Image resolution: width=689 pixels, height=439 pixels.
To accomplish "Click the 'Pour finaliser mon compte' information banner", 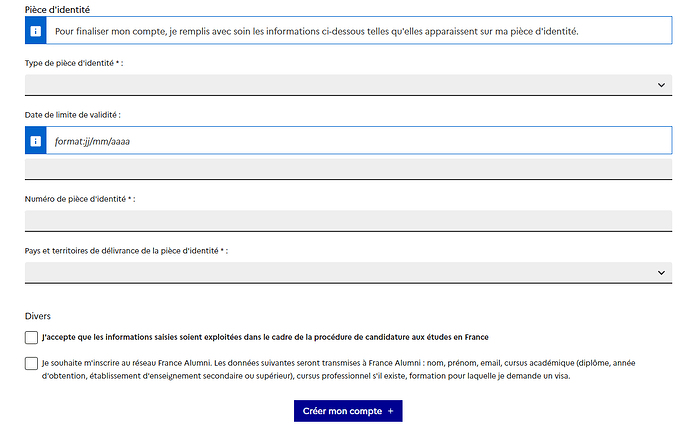I will [348, 30].
